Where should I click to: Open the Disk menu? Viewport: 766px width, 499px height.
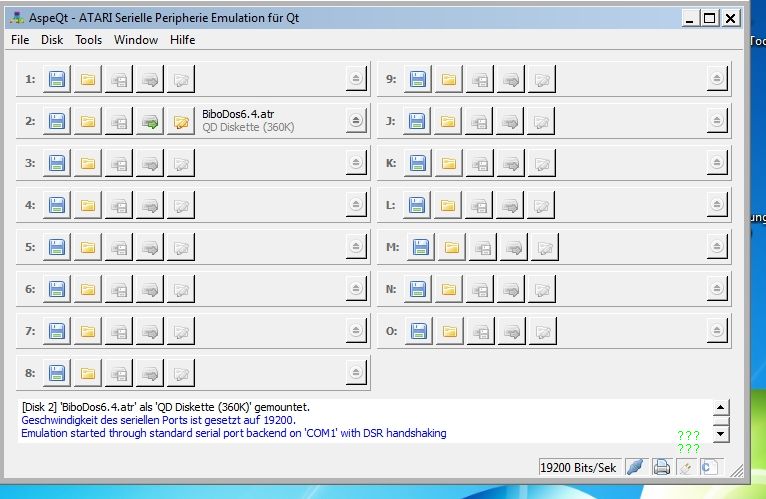[52, 40]
